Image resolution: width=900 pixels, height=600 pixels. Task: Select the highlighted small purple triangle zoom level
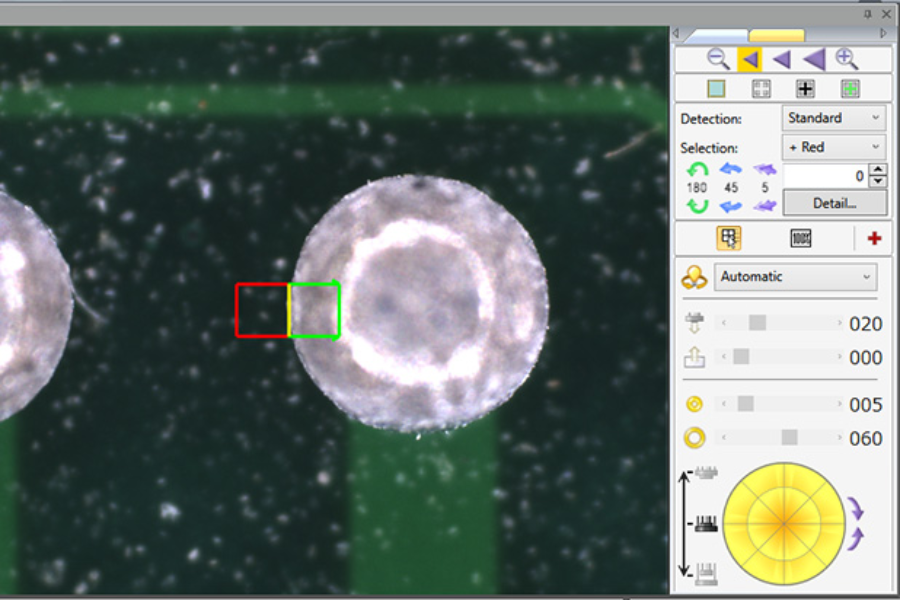[750, 59]
